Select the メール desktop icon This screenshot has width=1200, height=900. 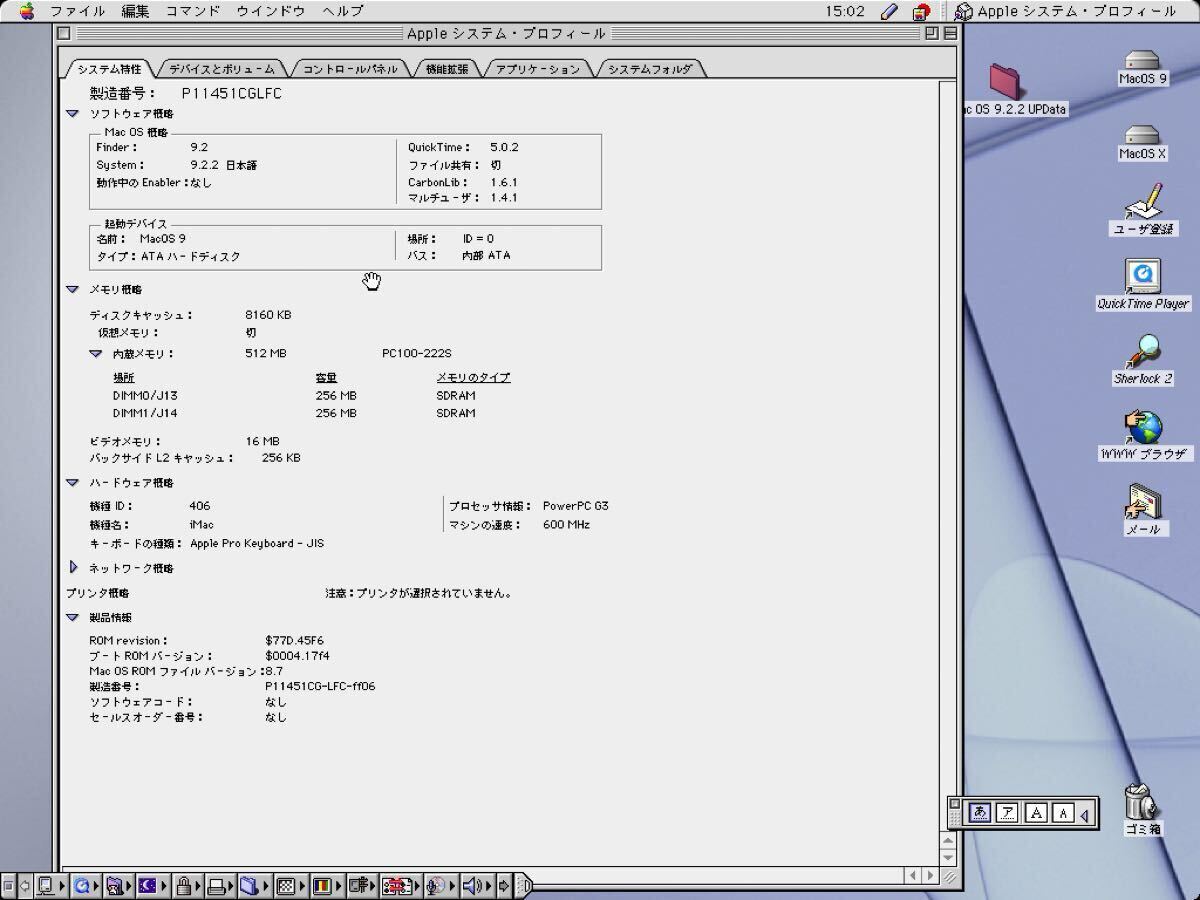(1143, 509)
